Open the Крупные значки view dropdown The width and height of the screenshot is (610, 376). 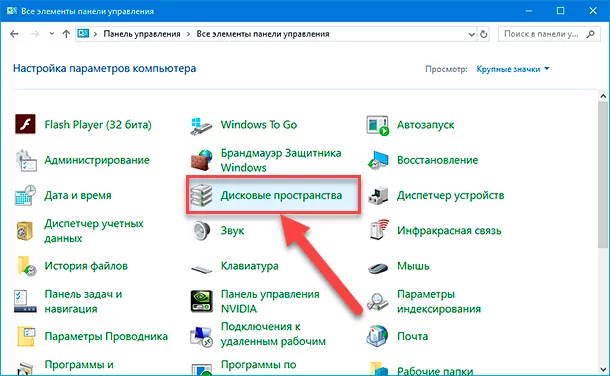tap(513, 69)
